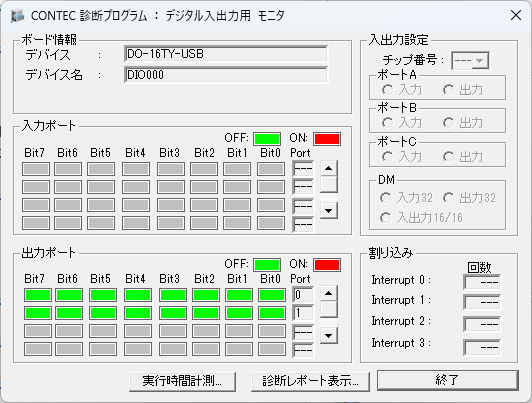Click the 出力ポート group label
Viewport: 532px width, 403px height.
coord(48,253)
